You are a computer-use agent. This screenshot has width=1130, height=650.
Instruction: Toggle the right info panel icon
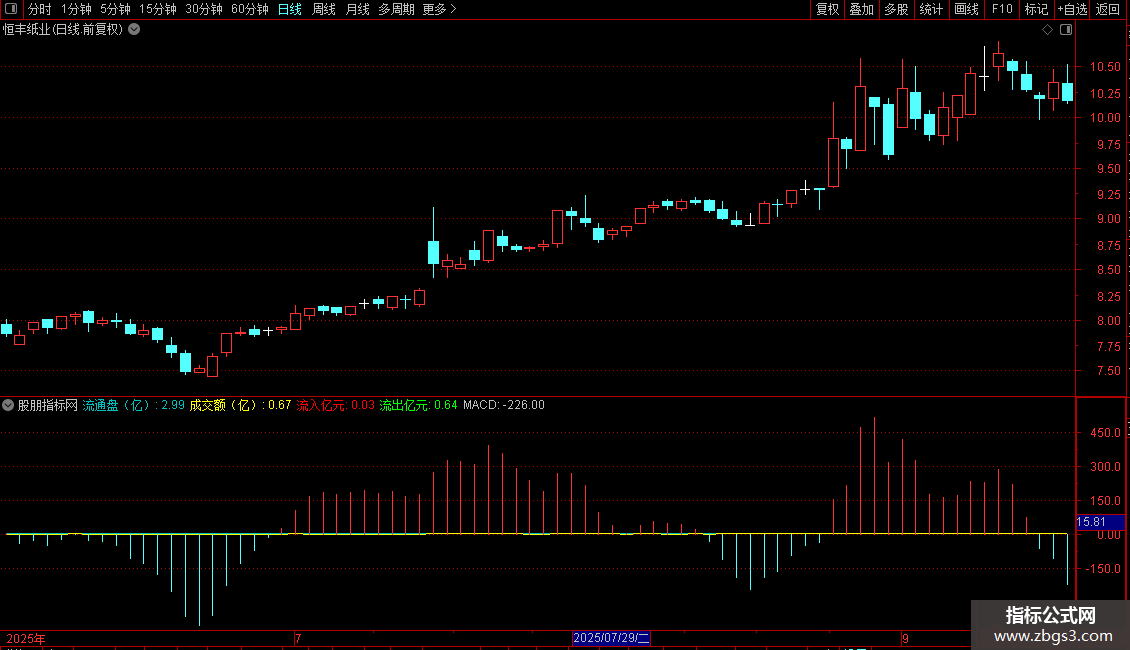tap(1066, 30)
